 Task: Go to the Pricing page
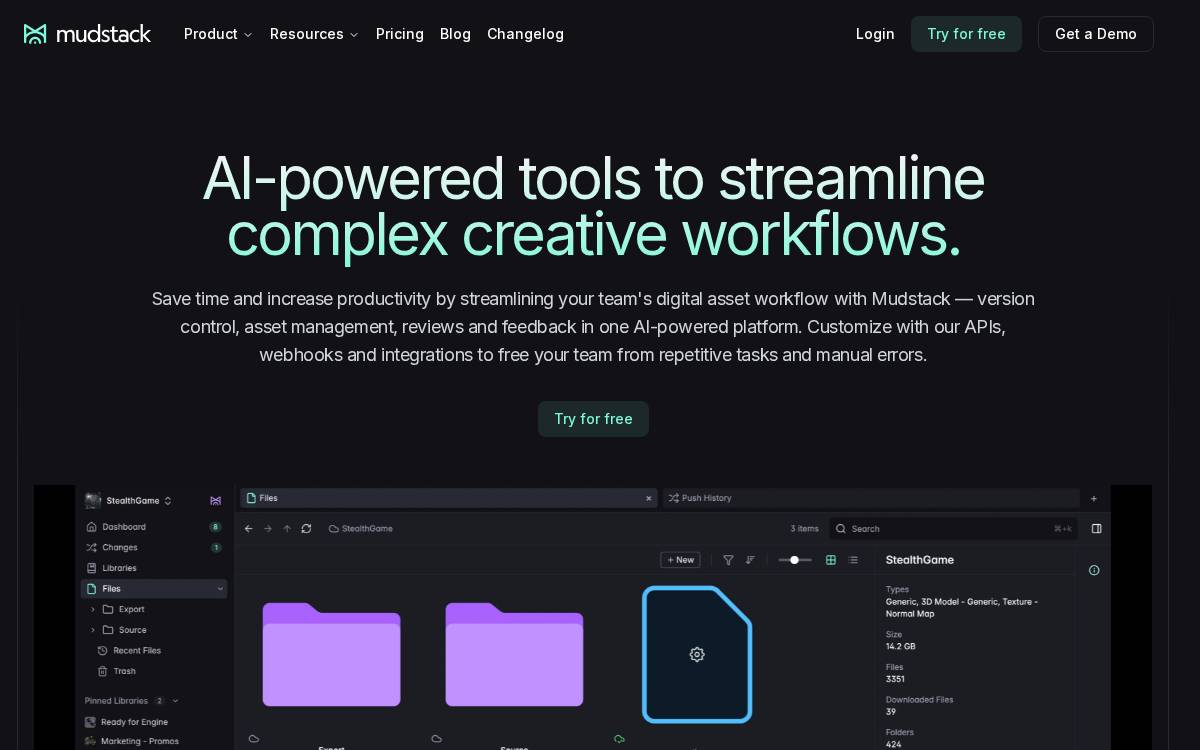pos(400,34)
